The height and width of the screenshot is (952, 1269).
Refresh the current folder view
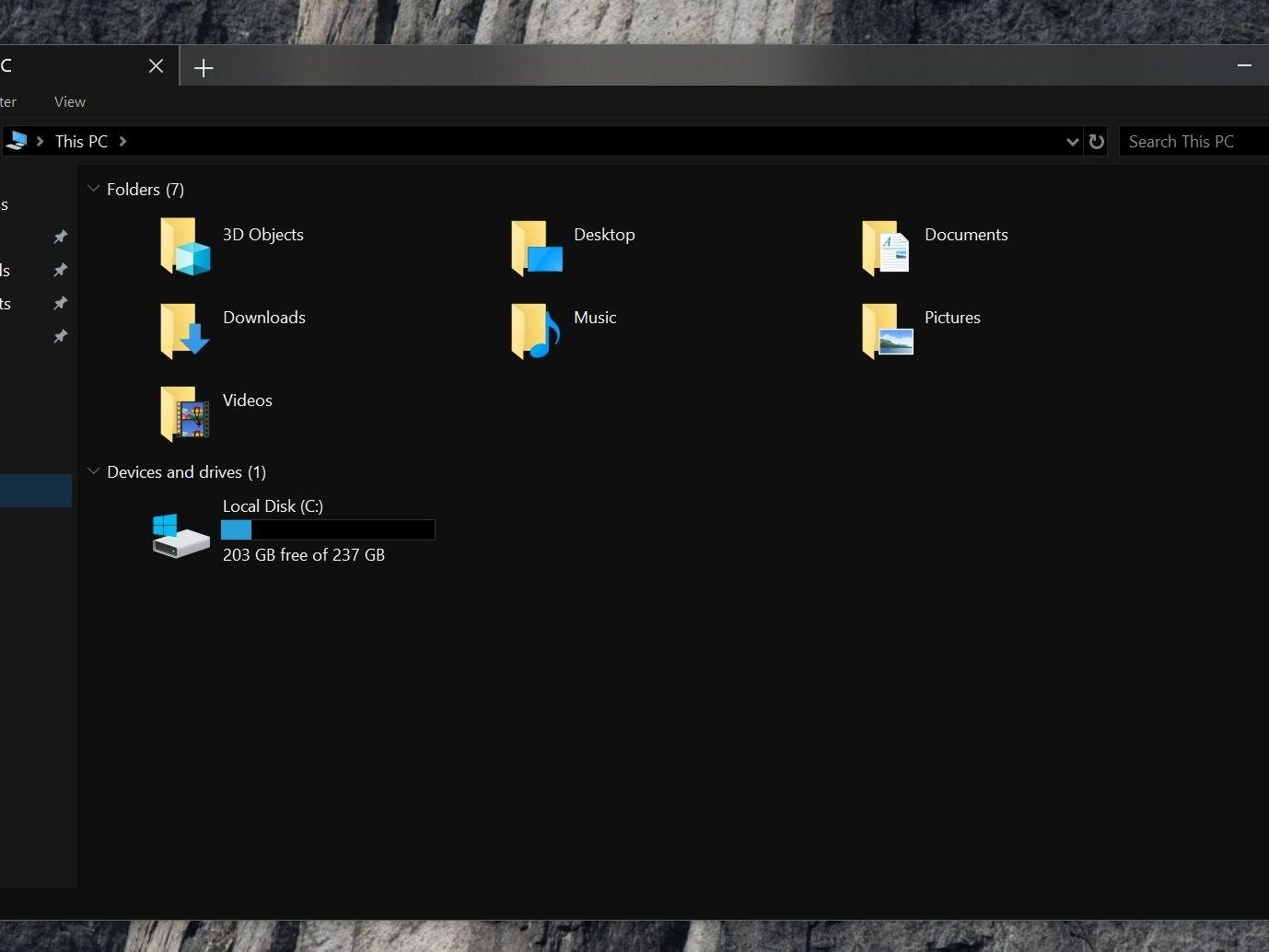coord(1096,141)
